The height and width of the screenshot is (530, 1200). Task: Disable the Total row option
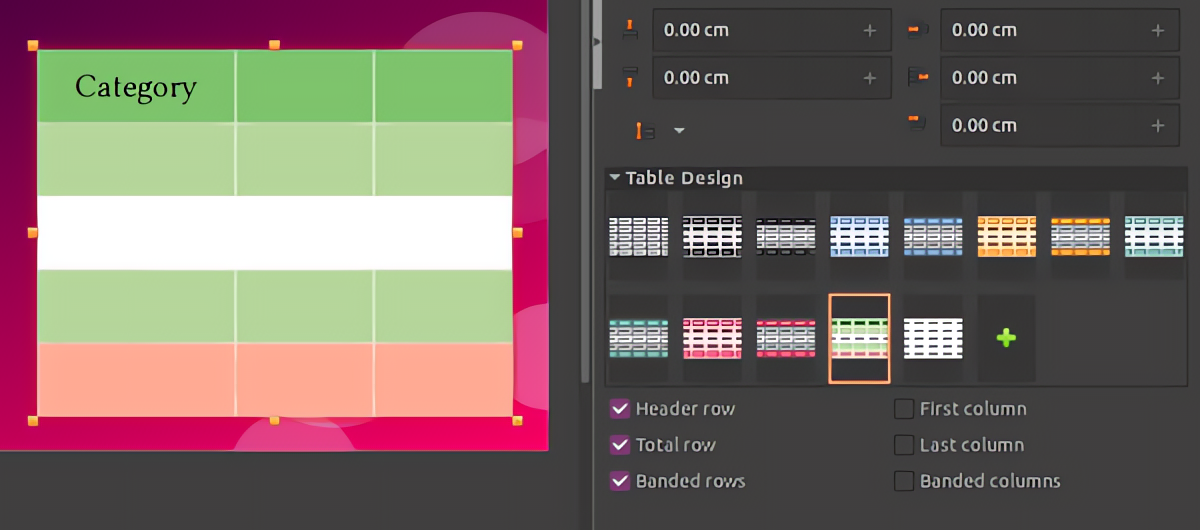pyautogui.click(x=620, y=445)
